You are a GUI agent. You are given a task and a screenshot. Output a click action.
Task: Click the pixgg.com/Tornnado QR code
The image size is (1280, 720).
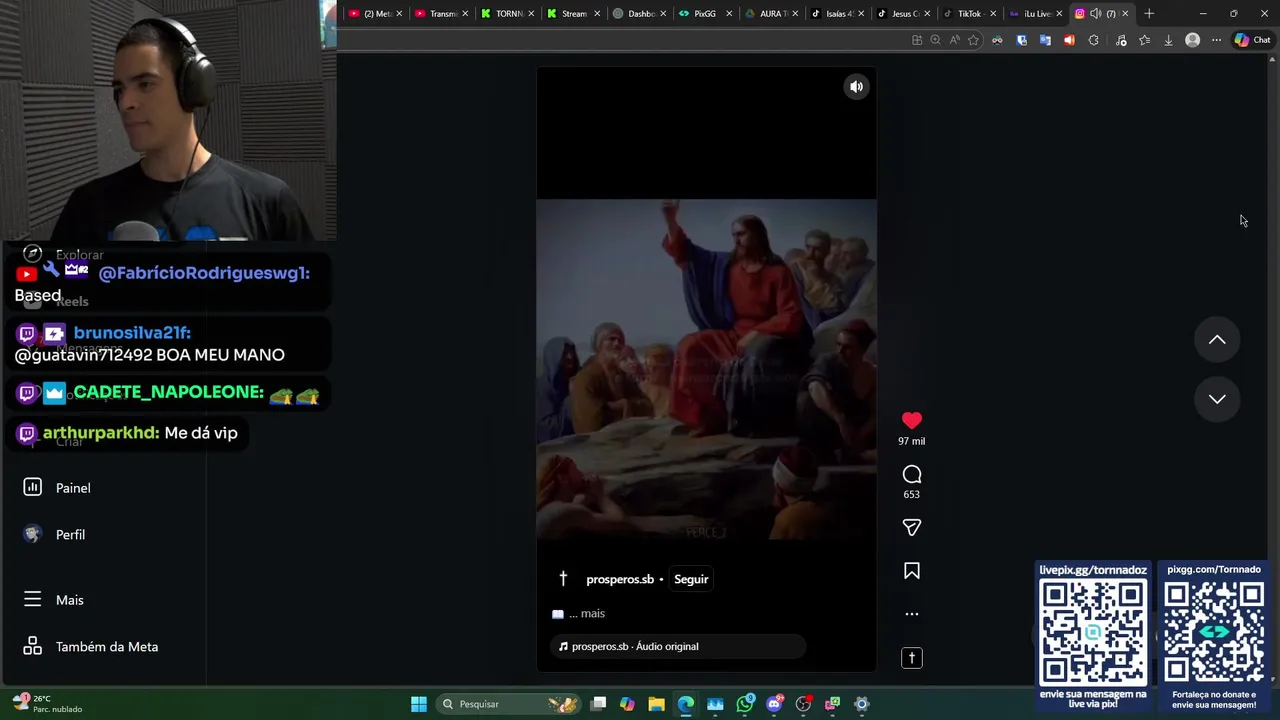coord(1214,633)
